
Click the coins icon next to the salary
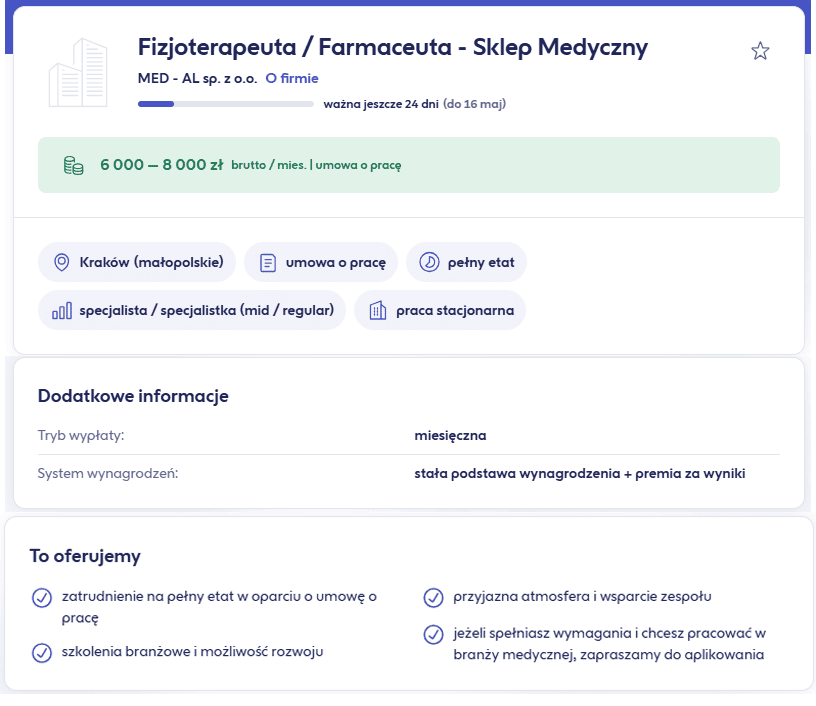[71, 164]
